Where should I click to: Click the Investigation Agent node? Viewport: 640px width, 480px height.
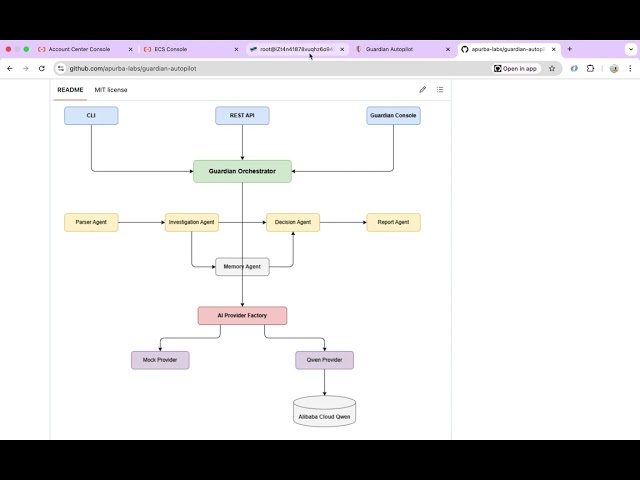[191, 222]
